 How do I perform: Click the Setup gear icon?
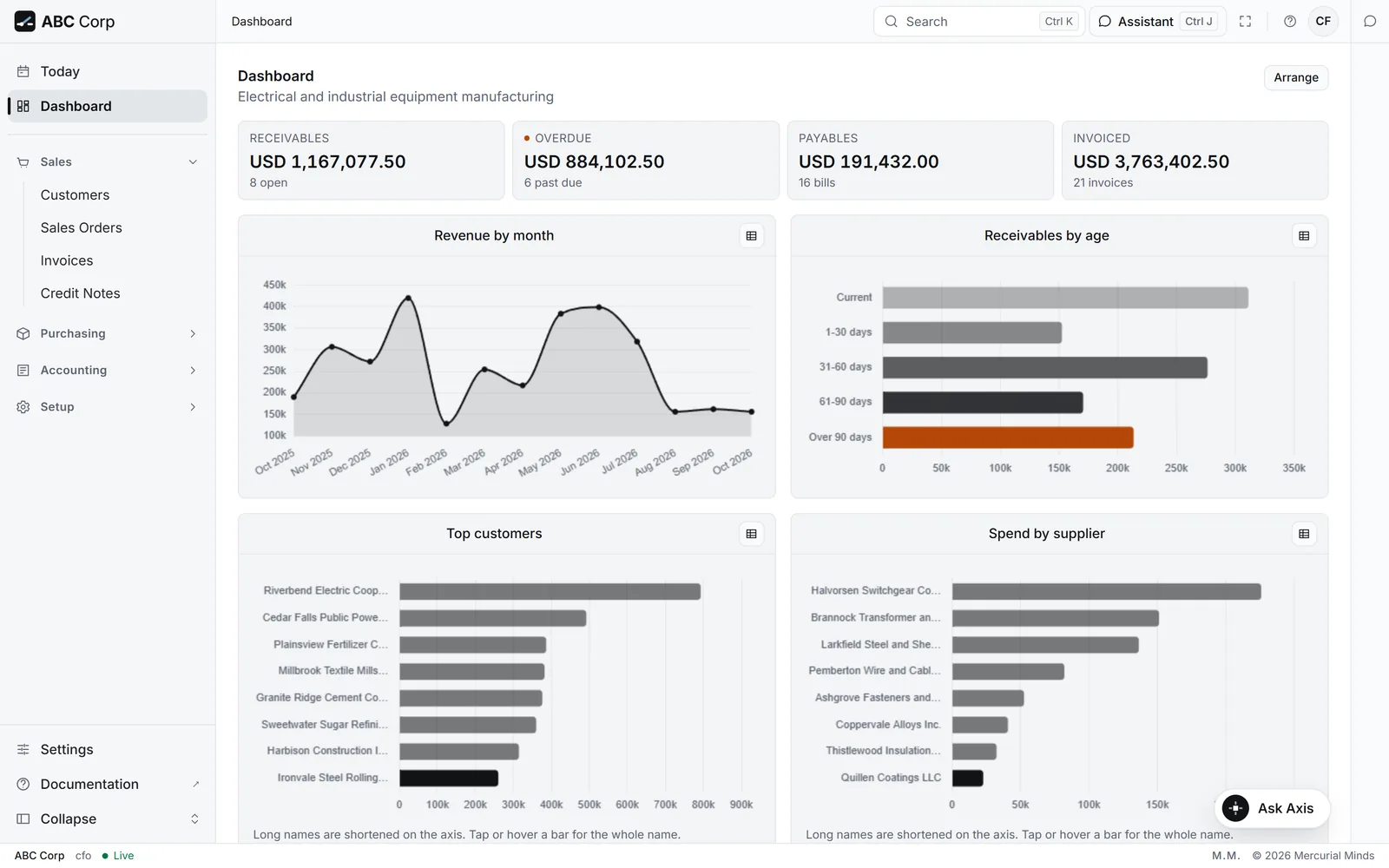(x=23, y=407)
